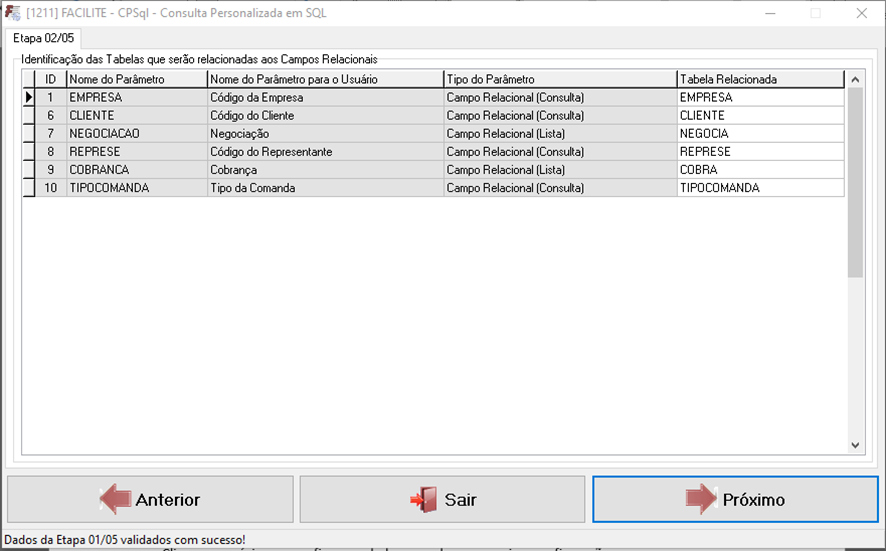The width and height of the screenshot is (886, 551).
Task: Click the door exit icon on Sair
Action: click(424, 499)
